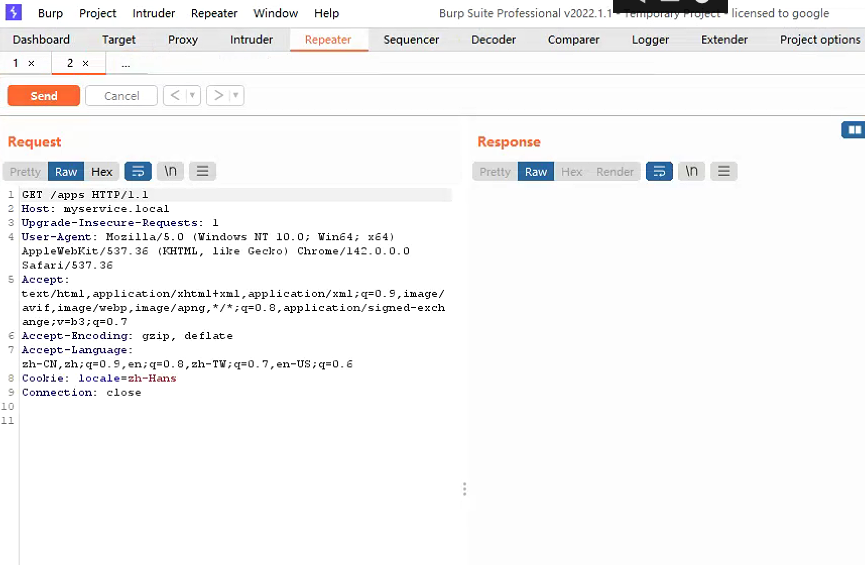Screen dimensions: 865x565
Task: Click the 'Response' panel heading
Action: point(509,142)
